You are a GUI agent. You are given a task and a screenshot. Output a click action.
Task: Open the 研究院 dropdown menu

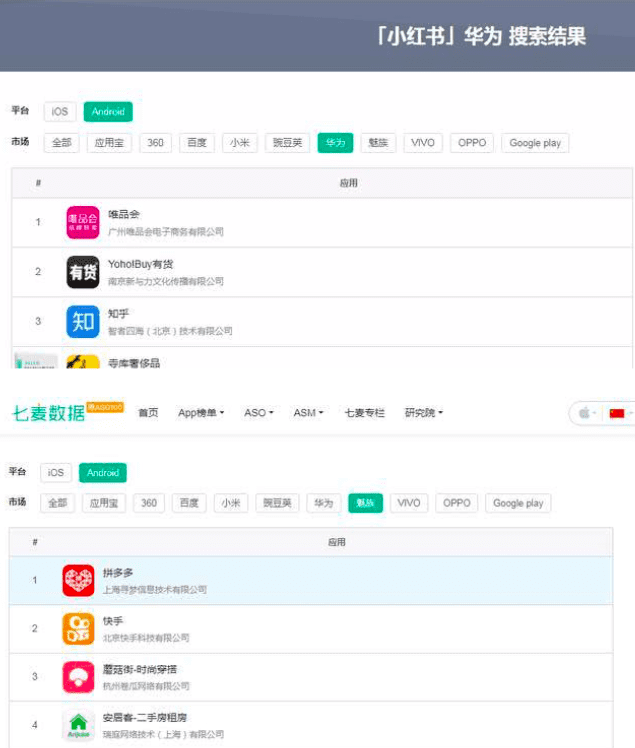424,413
